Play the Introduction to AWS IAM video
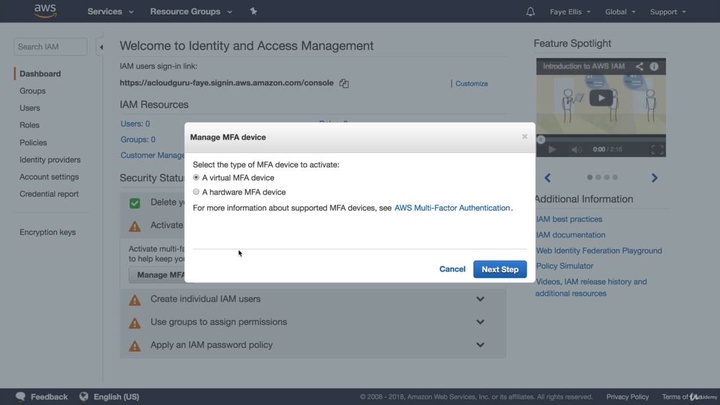The width and height of the screenshot is (720, 405). tap(600, 98)
